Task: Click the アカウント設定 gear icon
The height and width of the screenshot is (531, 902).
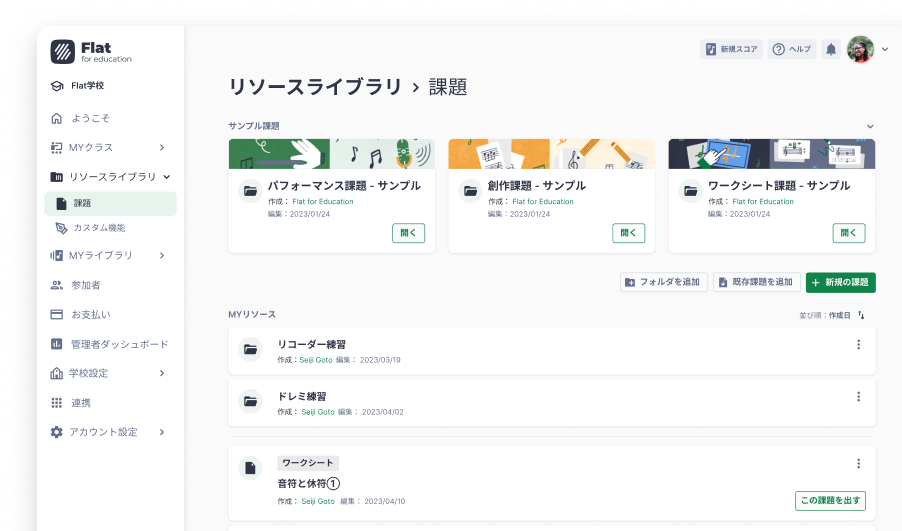Action: (56, 432)
